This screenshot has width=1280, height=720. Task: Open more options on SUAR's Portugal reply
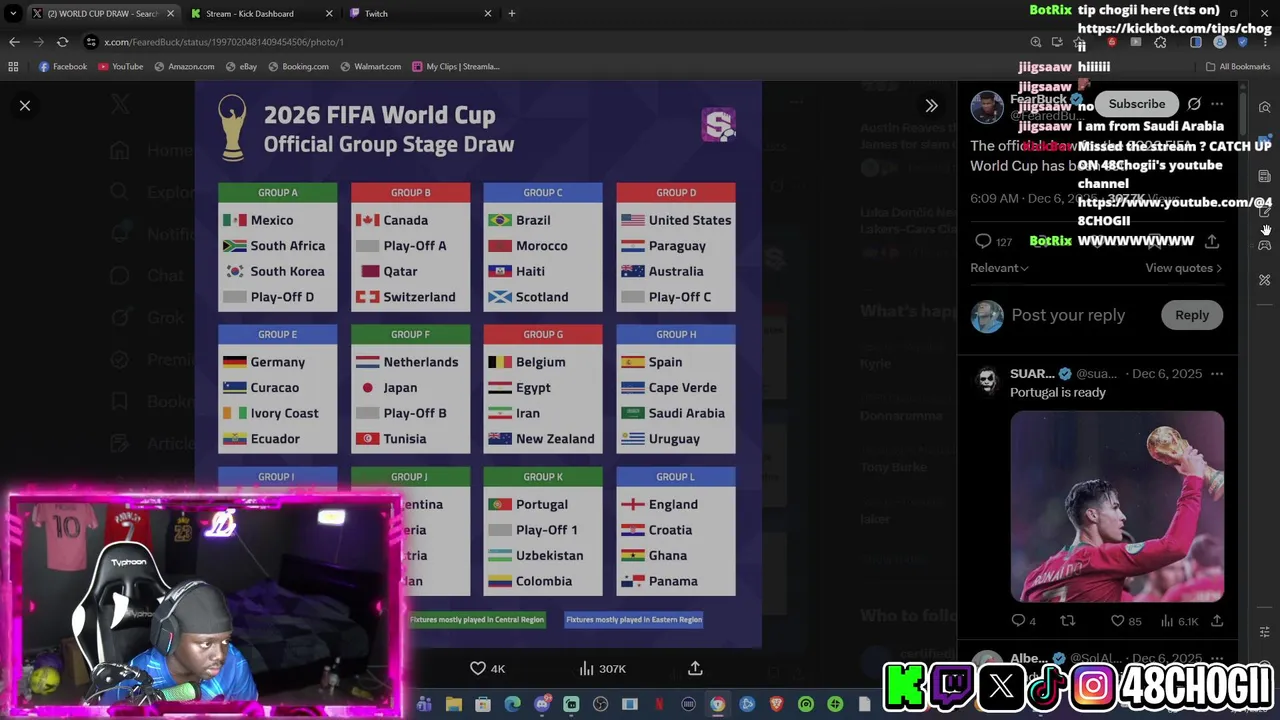coord(1217,374)
